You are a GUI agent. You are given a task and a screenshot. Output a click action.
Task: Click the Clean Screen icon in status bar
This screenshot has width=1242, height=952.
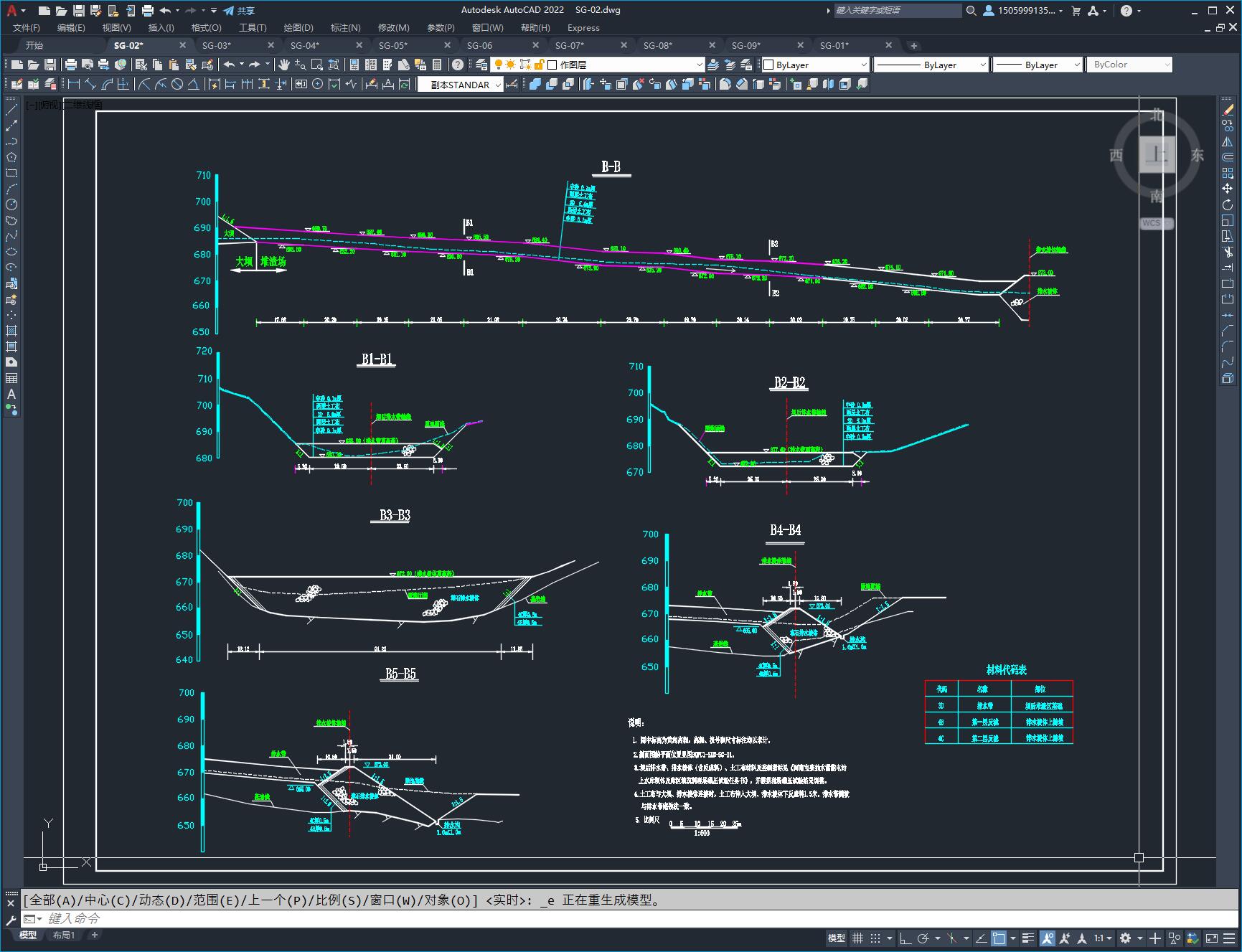(1212, 938)
